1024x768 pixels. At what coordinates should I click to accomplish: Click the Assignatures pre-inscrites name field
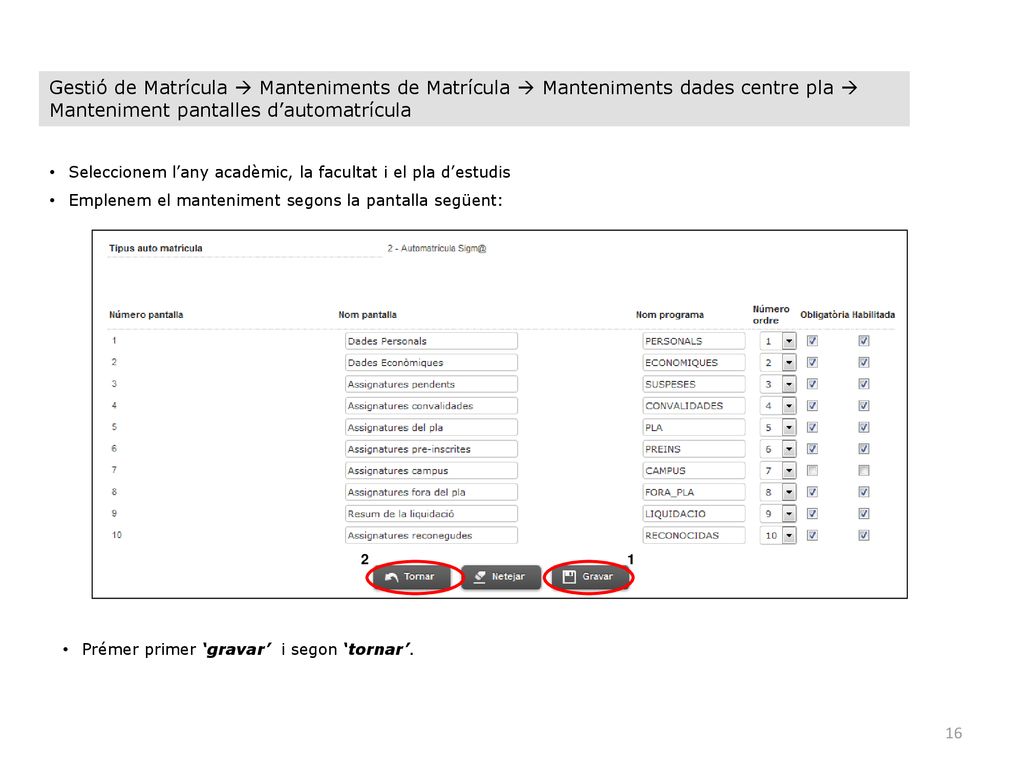click(x=431, y=449)
